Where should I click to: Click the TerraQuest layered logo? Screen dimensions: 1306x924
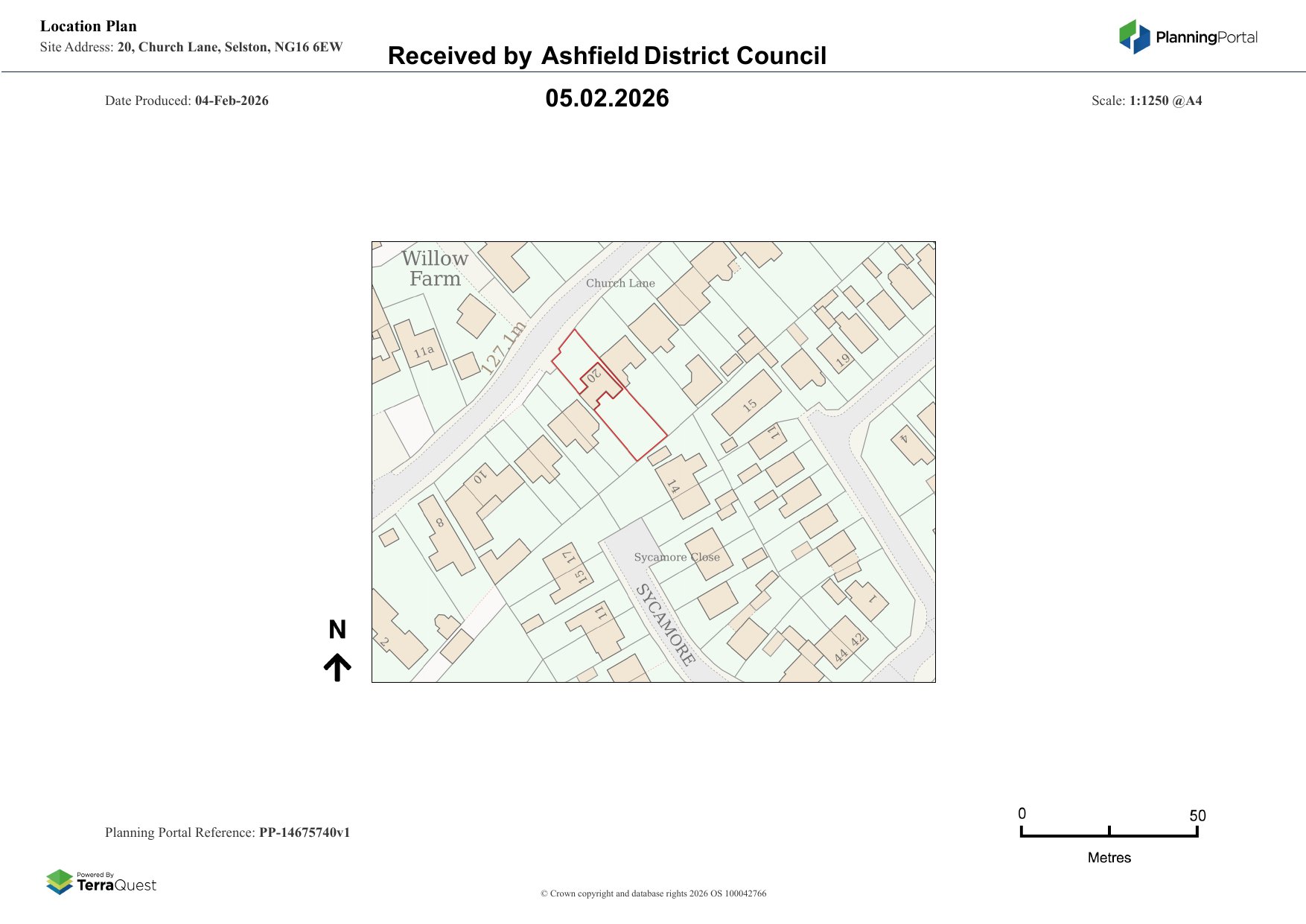tap(60, 882)
